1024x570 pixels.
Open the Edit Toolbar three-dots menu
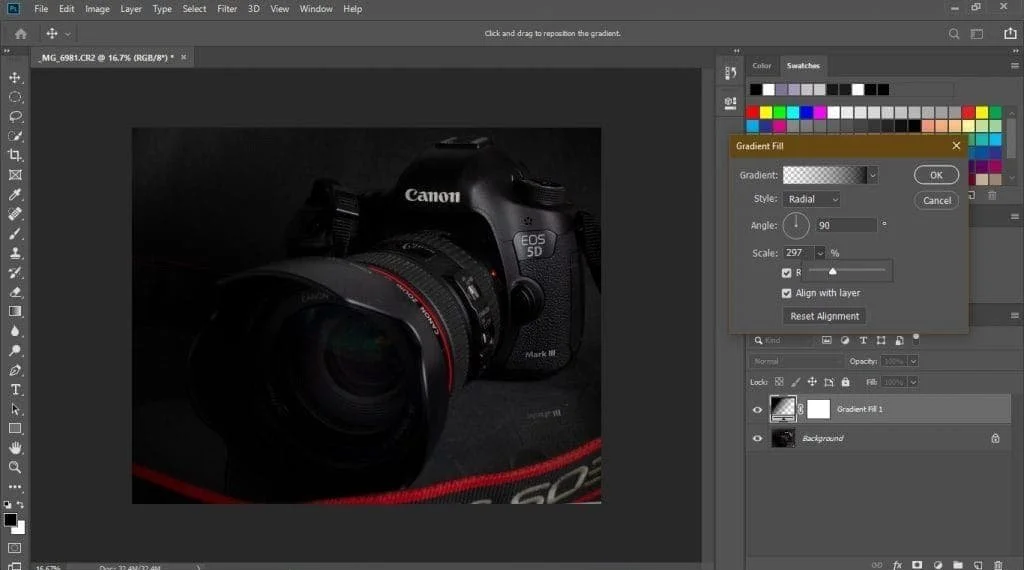15,487
